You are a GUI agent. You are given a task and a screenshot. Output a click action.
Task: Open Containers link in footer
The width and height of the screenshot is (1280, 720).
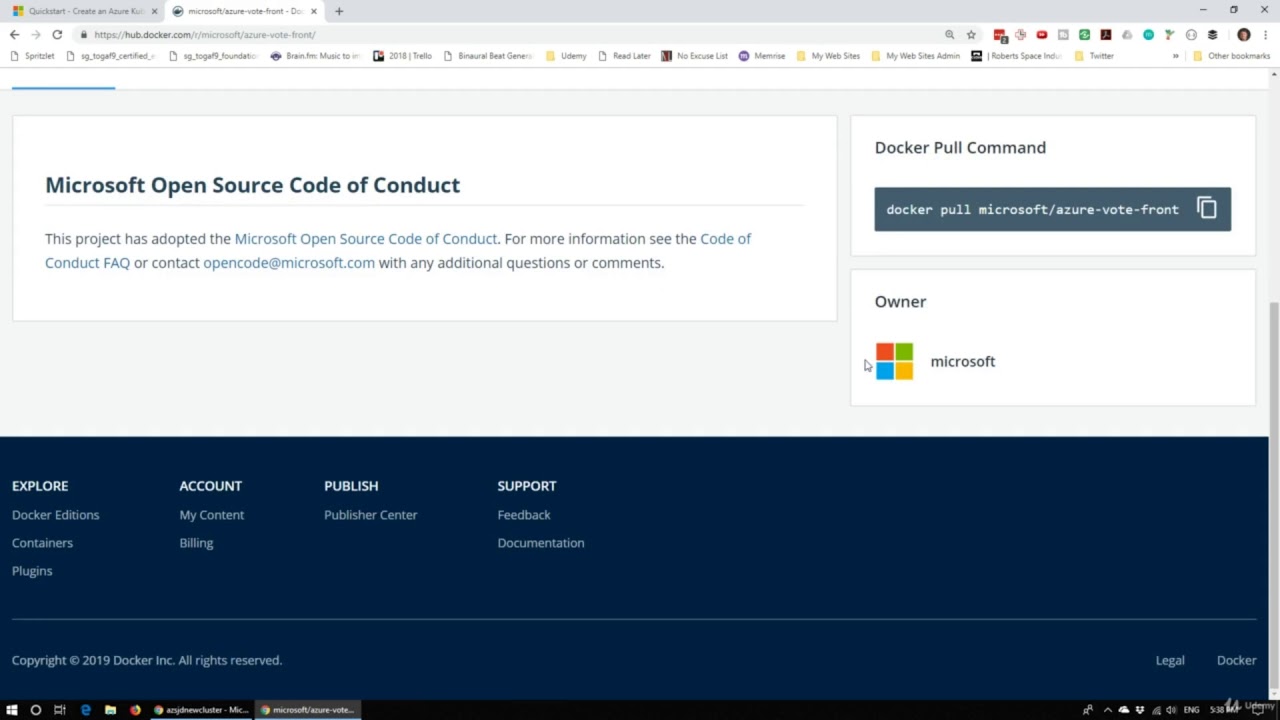tap(42, 543)
